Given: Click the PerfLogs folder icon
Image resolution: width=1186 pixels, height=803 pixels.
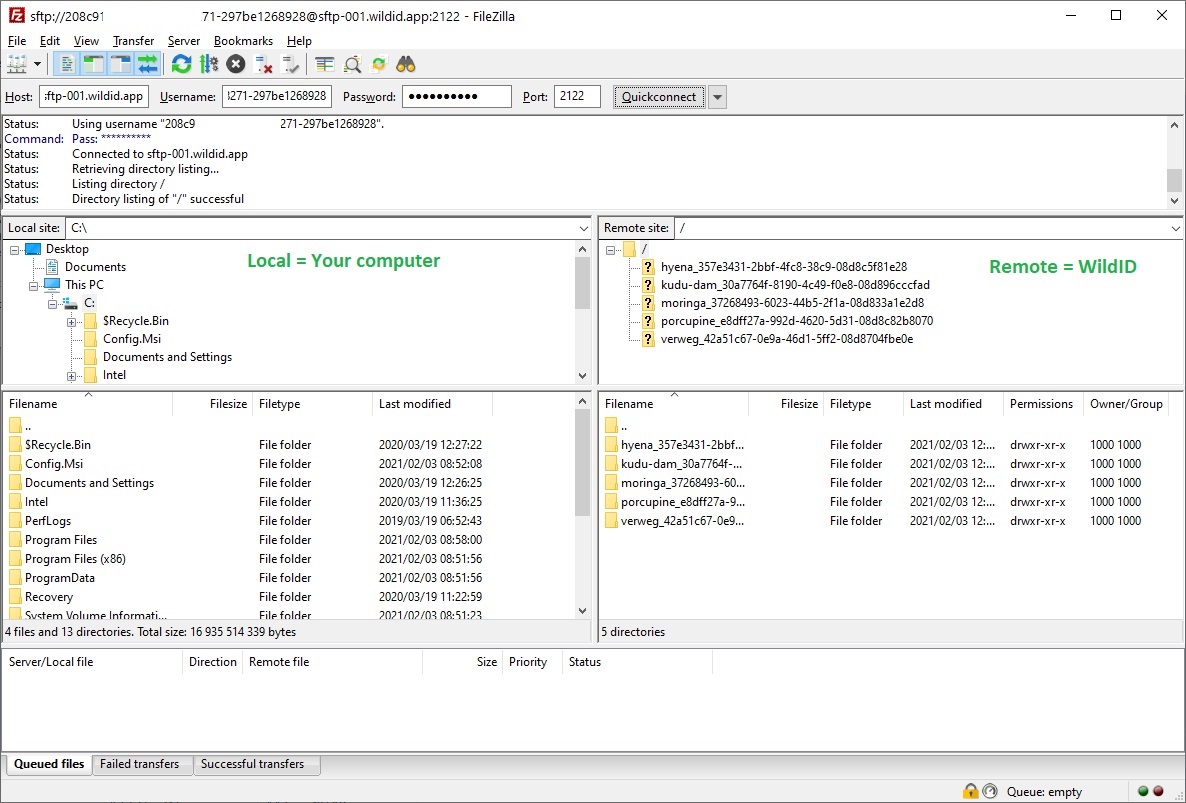Looking at the screenshot, I should (x=15, y=521).
